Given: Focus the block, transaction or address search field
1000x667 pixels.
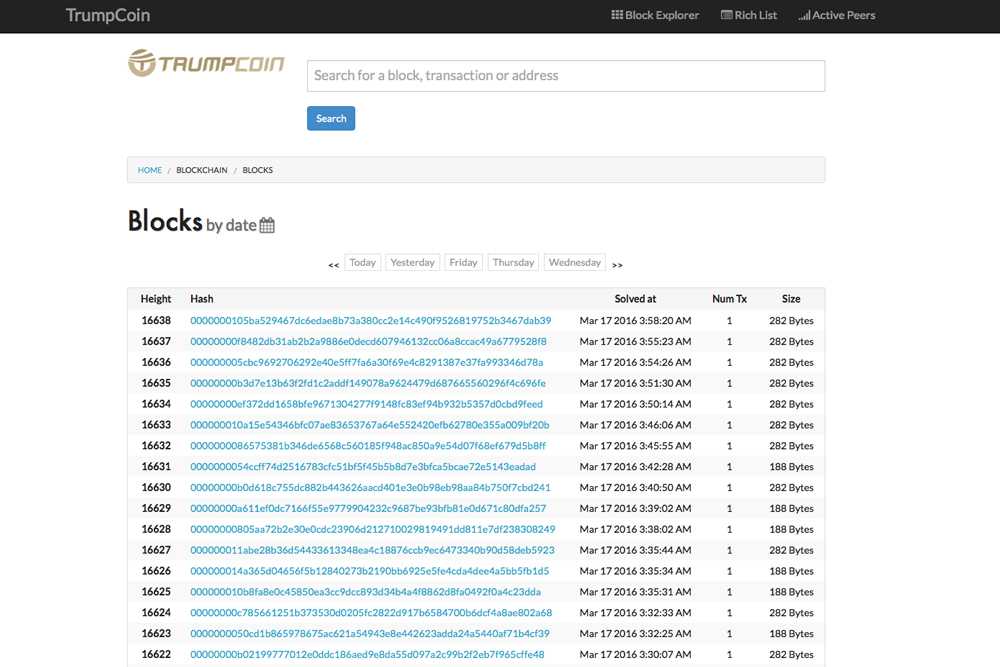Looking at the screenshot, I should 566,76.
